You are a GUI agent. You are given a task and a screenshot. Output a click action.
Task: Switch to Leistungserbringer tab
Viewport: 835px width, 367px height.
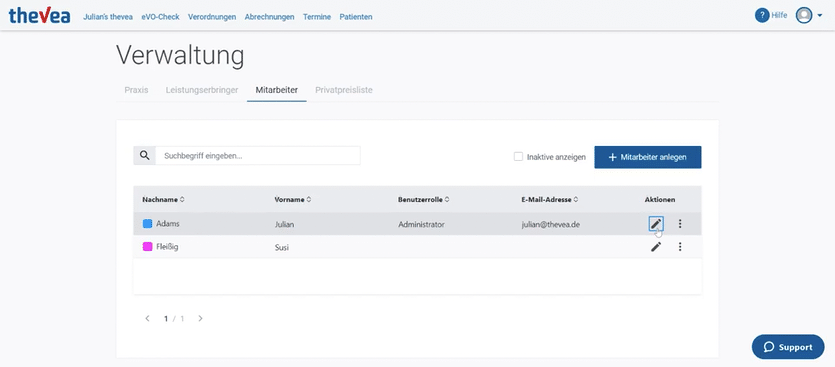(202, 90)
